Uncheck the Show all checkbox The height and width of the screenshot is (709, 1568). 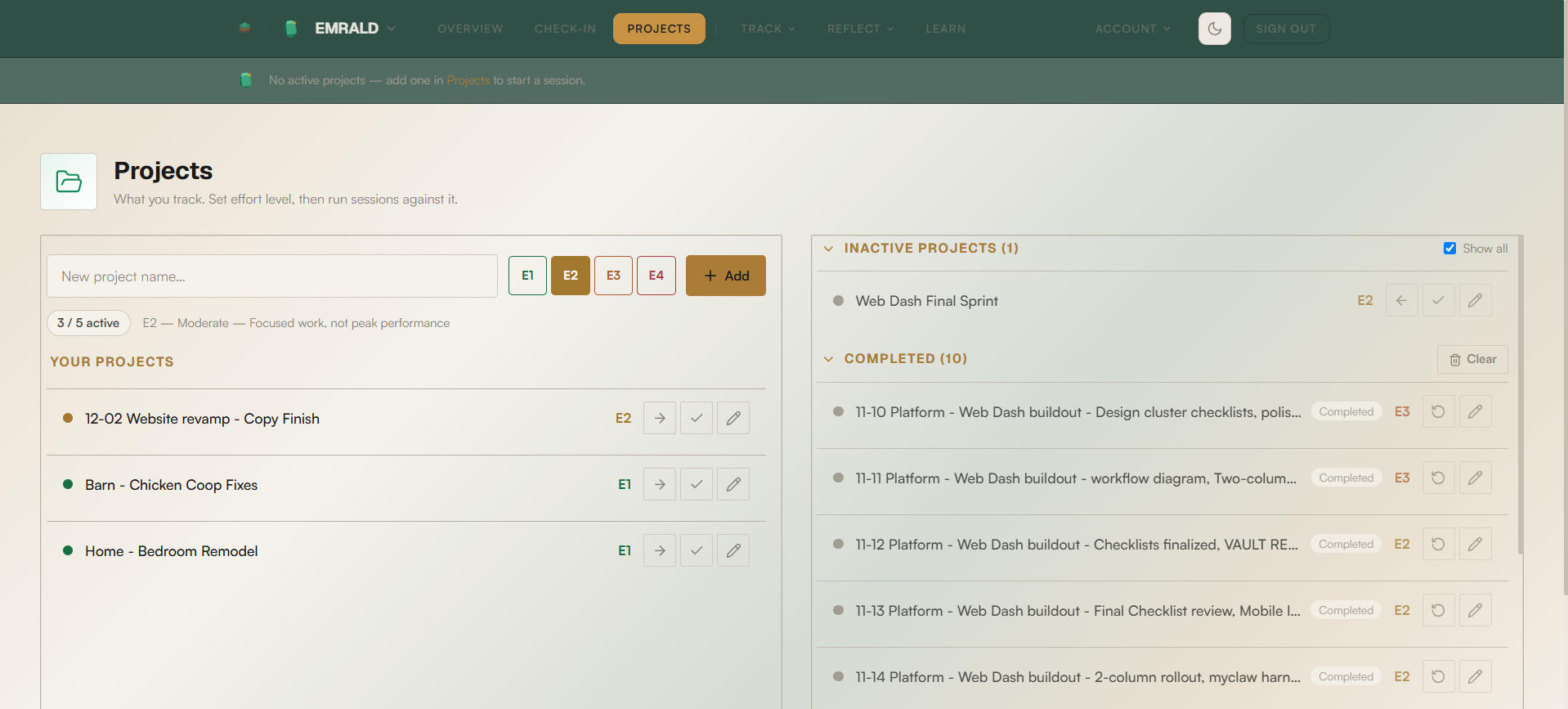click(1449, 249)
